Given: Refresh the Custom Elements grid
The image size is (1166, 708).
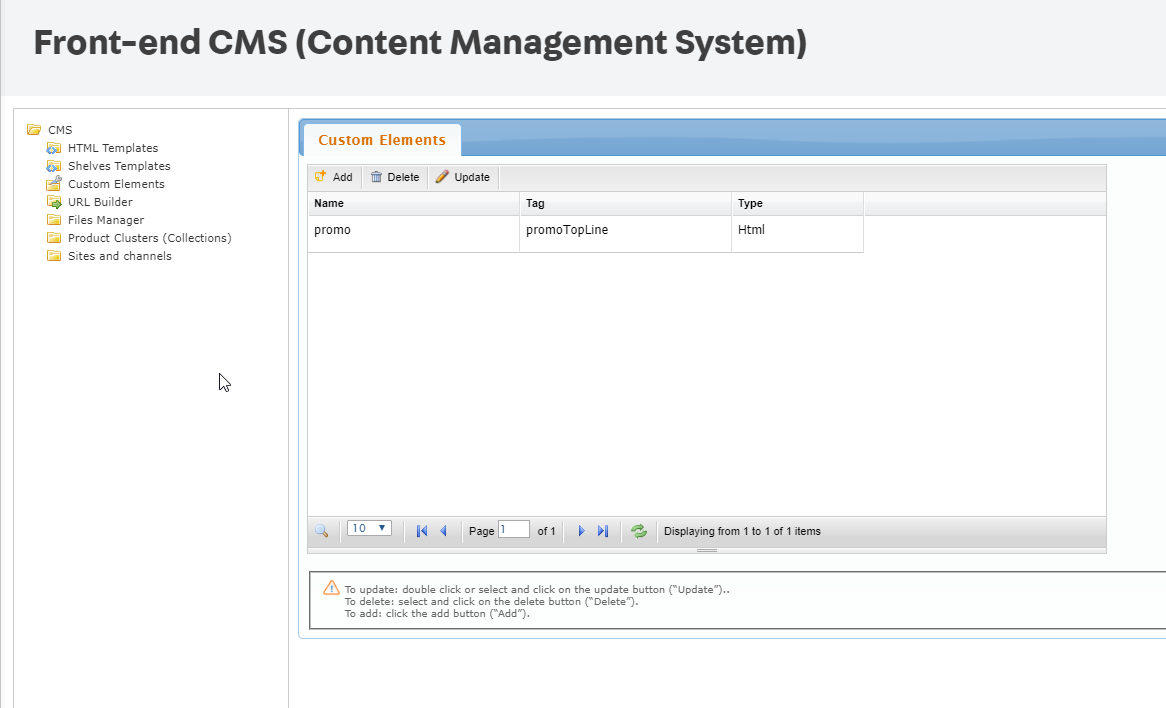Looking at the screenshot, I should (639, 531).
